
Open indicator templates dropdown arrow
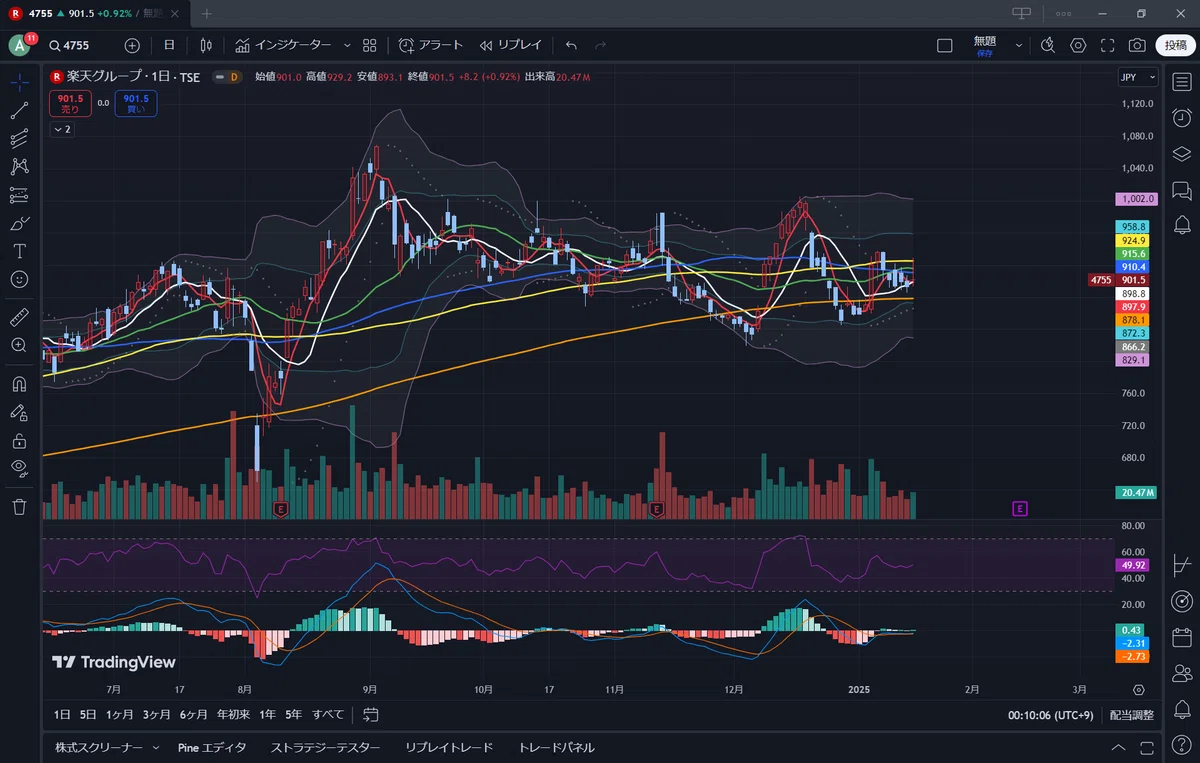347,45
